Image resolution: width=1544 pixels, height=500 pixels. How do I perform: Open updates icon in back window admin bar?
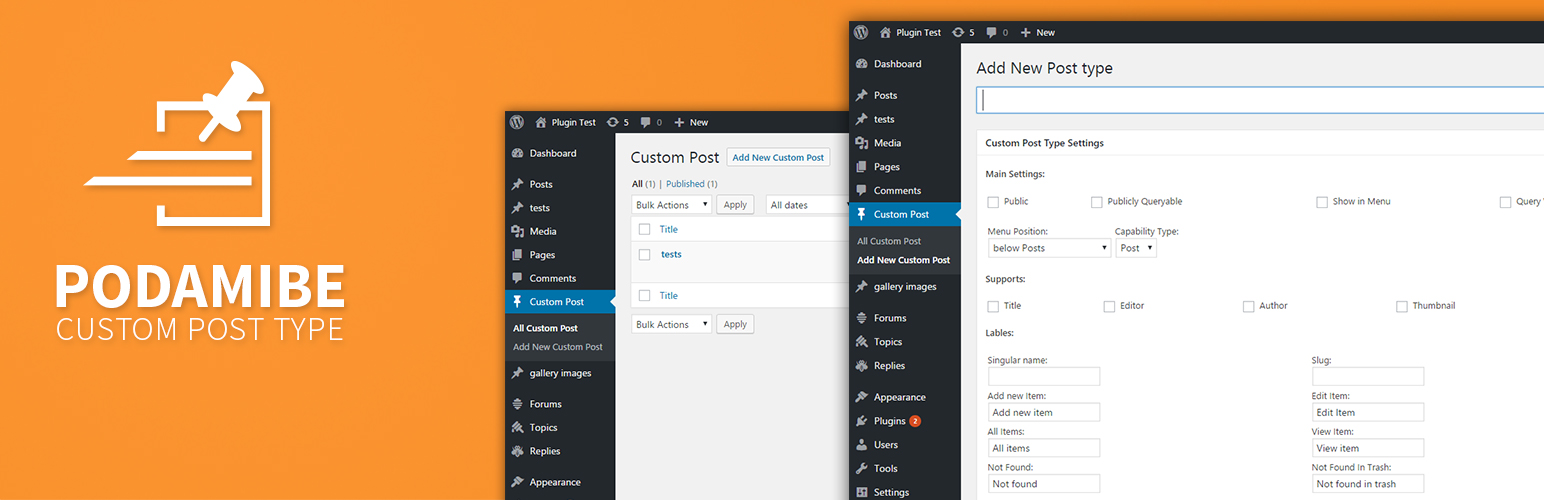(x=614, y=122)
